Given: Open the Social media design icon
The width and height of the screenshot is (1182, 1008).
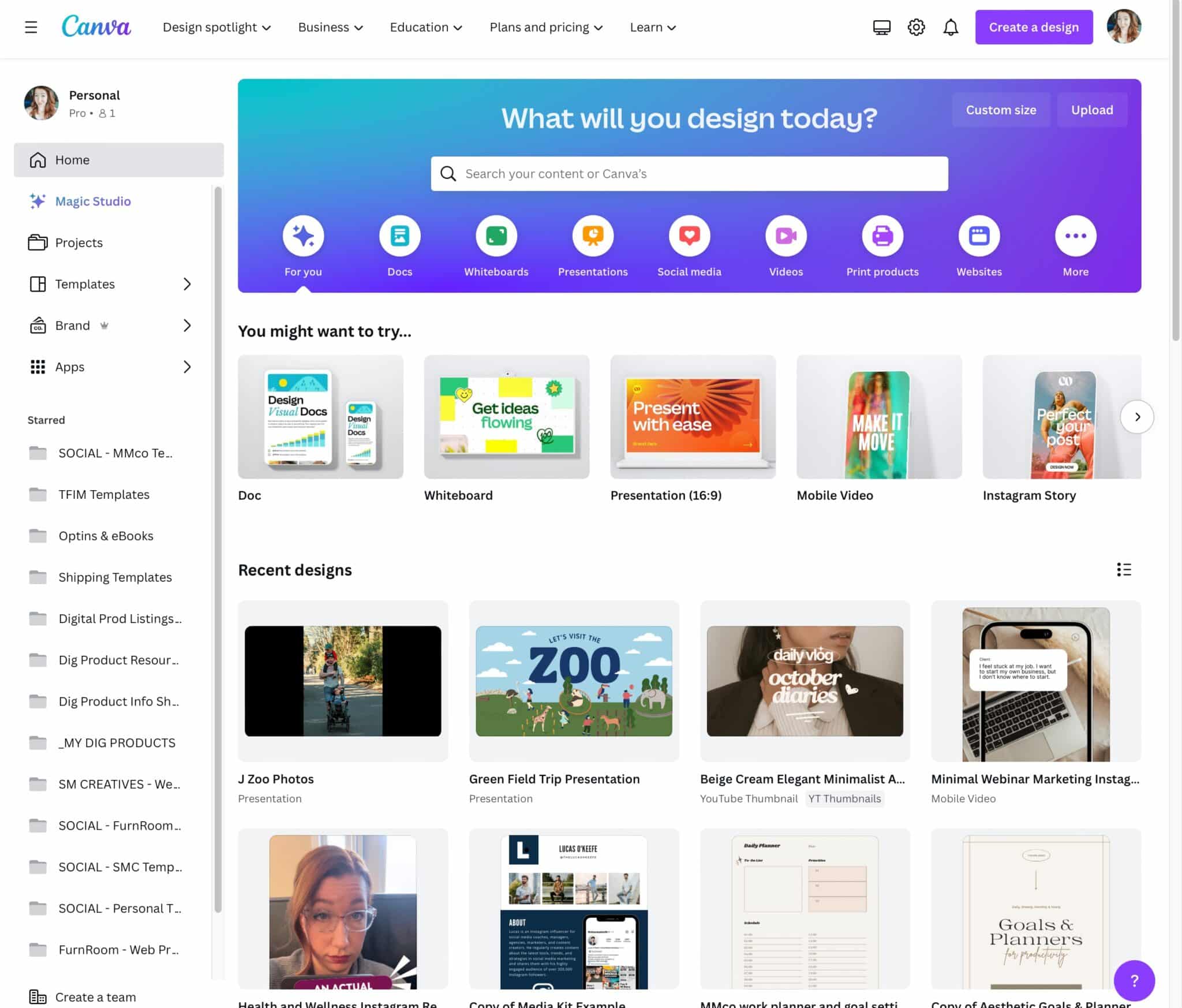Looking at the screenshot, I should click(689, 236).
